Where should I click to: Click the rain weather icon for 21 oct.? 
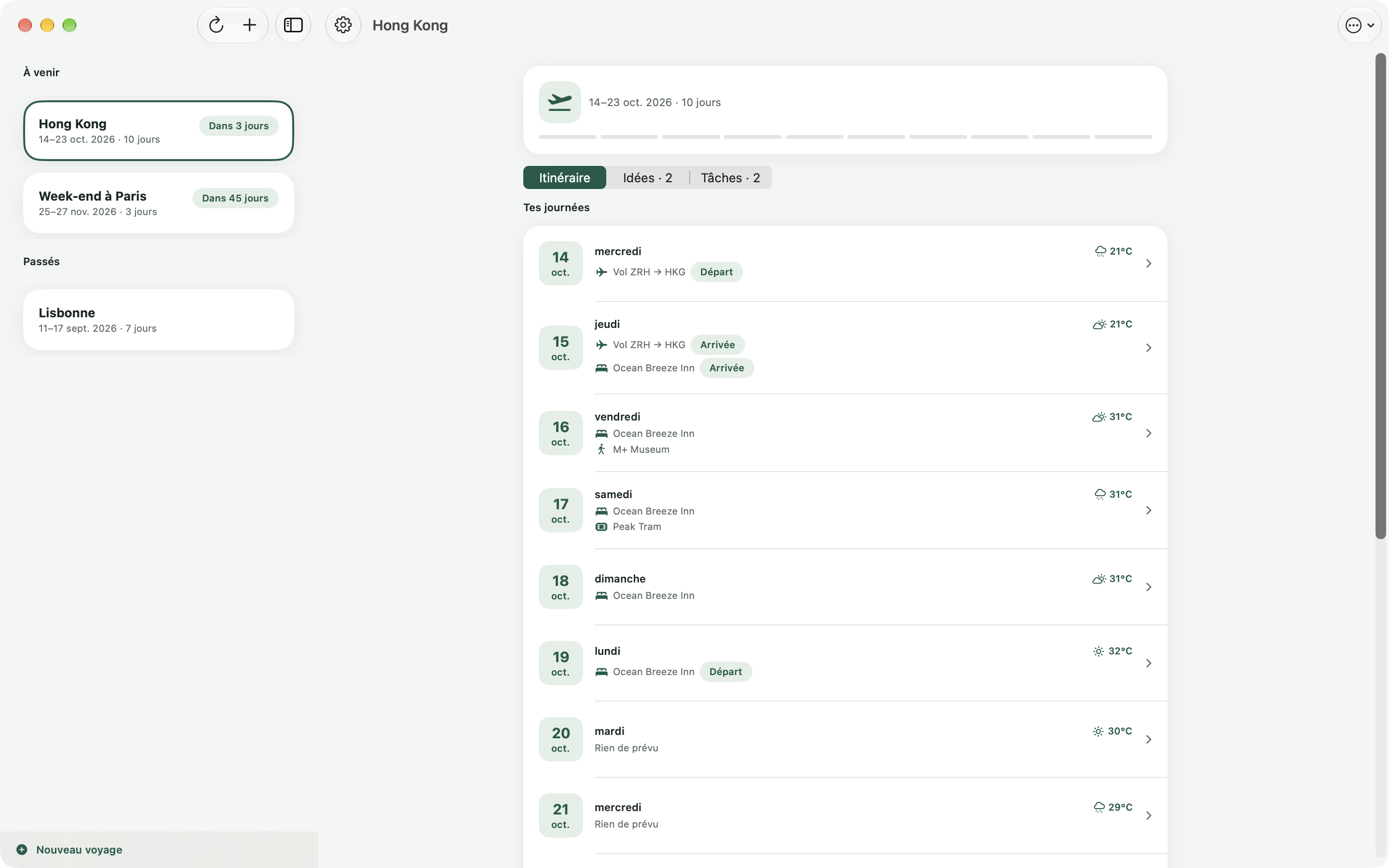[x=1099, y=808]
